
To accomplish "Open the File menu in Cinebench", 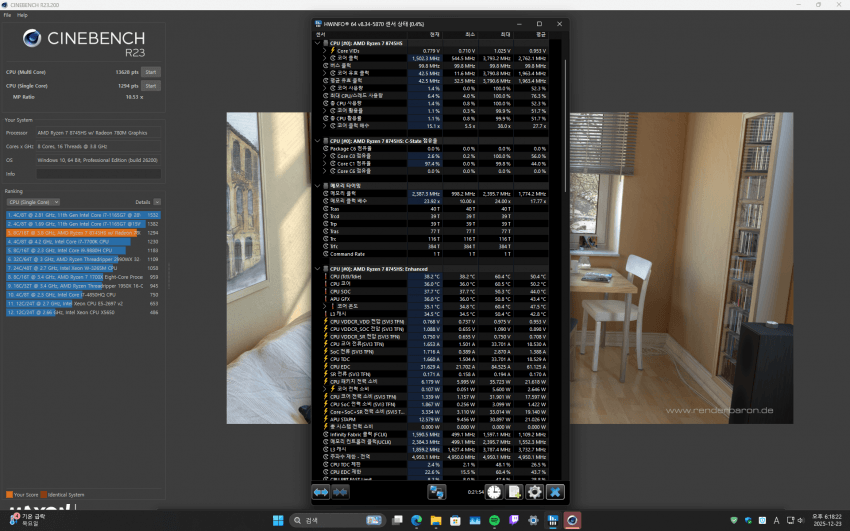I will pos(7,16).
